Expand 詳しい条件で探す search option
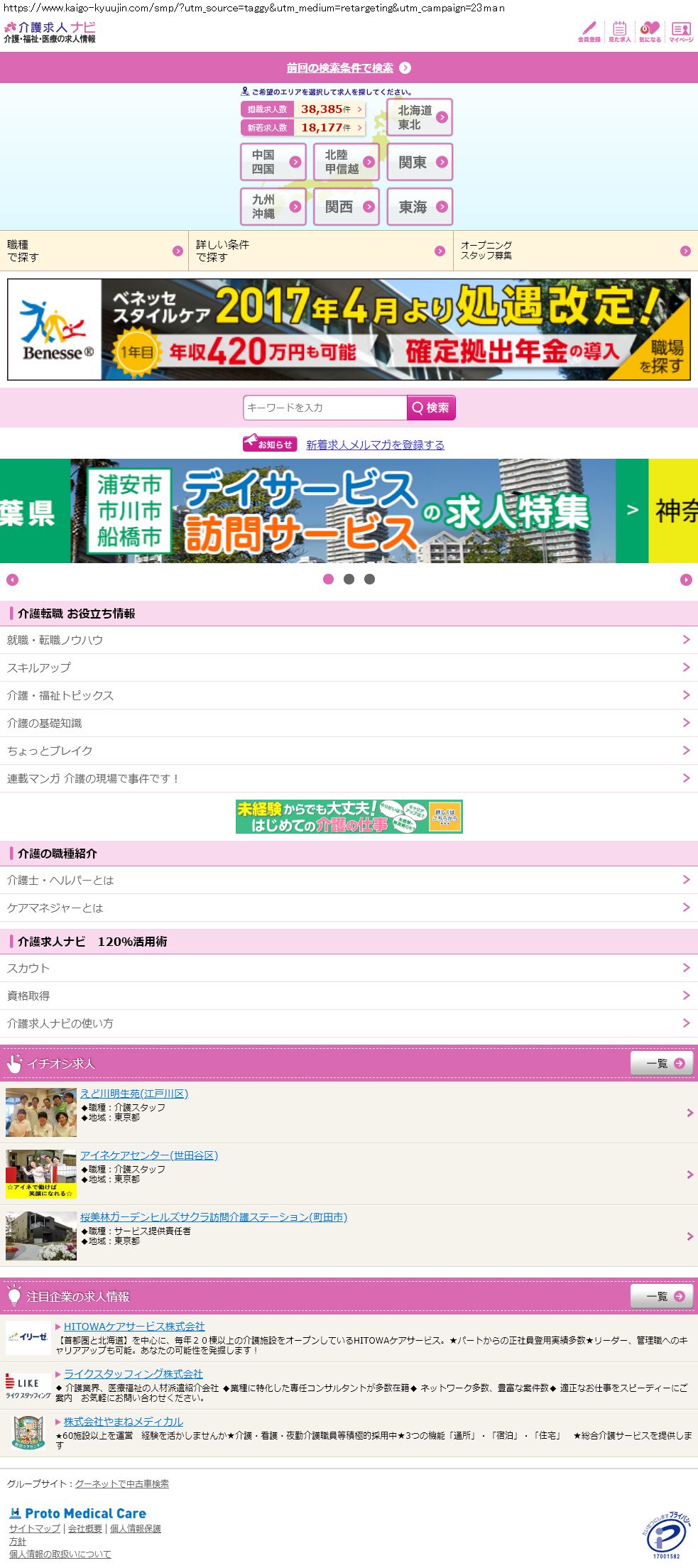The image size is (698, 1568). (320, 251)
